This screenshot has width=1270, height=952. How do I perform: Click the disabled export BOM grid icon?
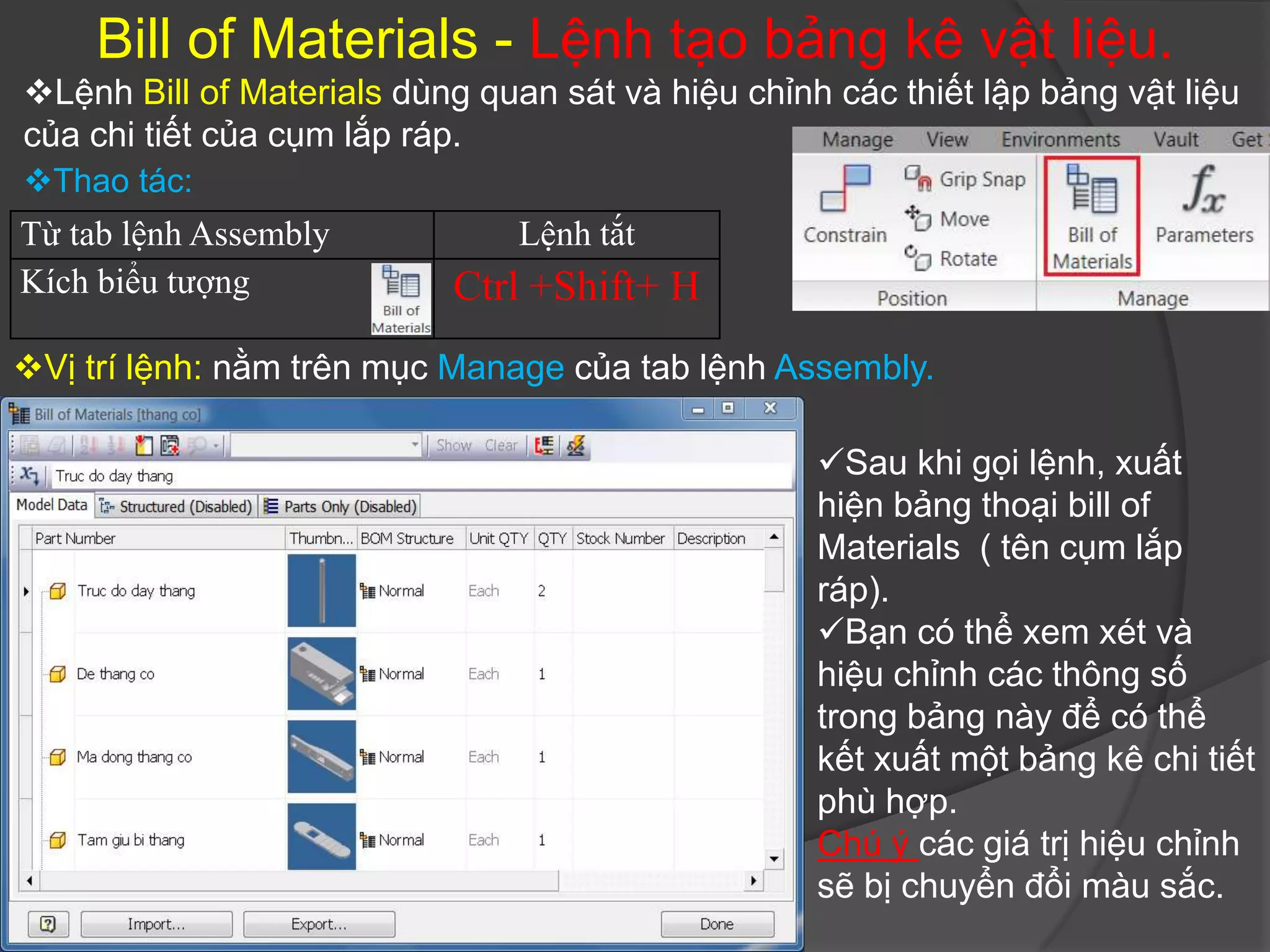(30, 445)
